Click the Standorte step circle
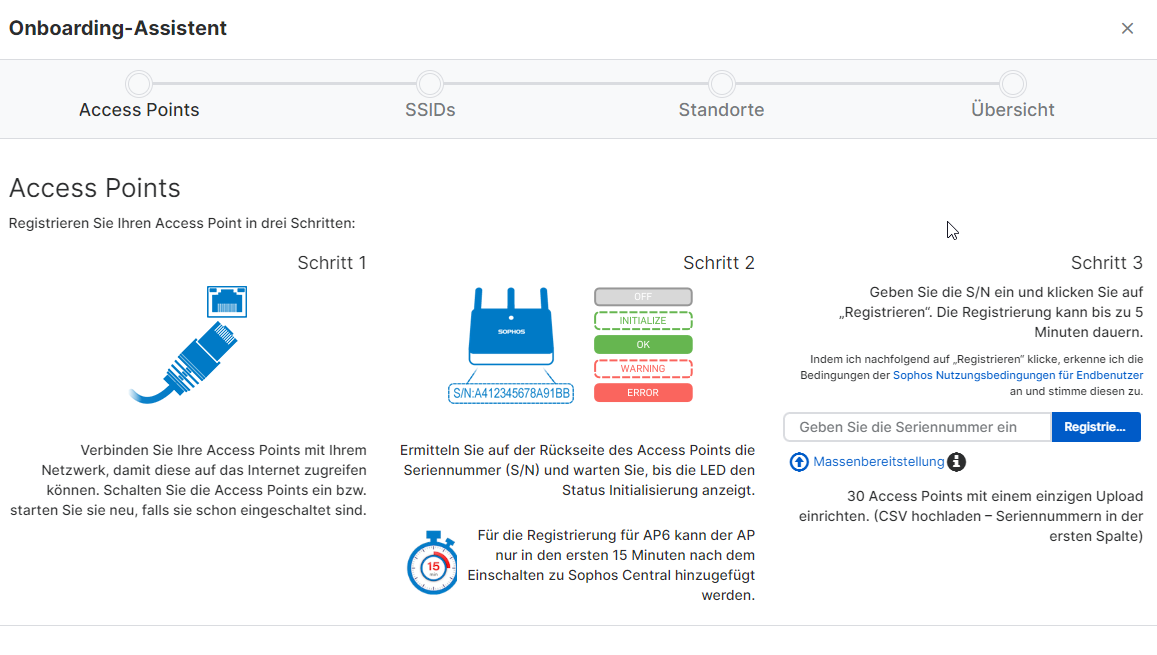 [x=722, y=84]
